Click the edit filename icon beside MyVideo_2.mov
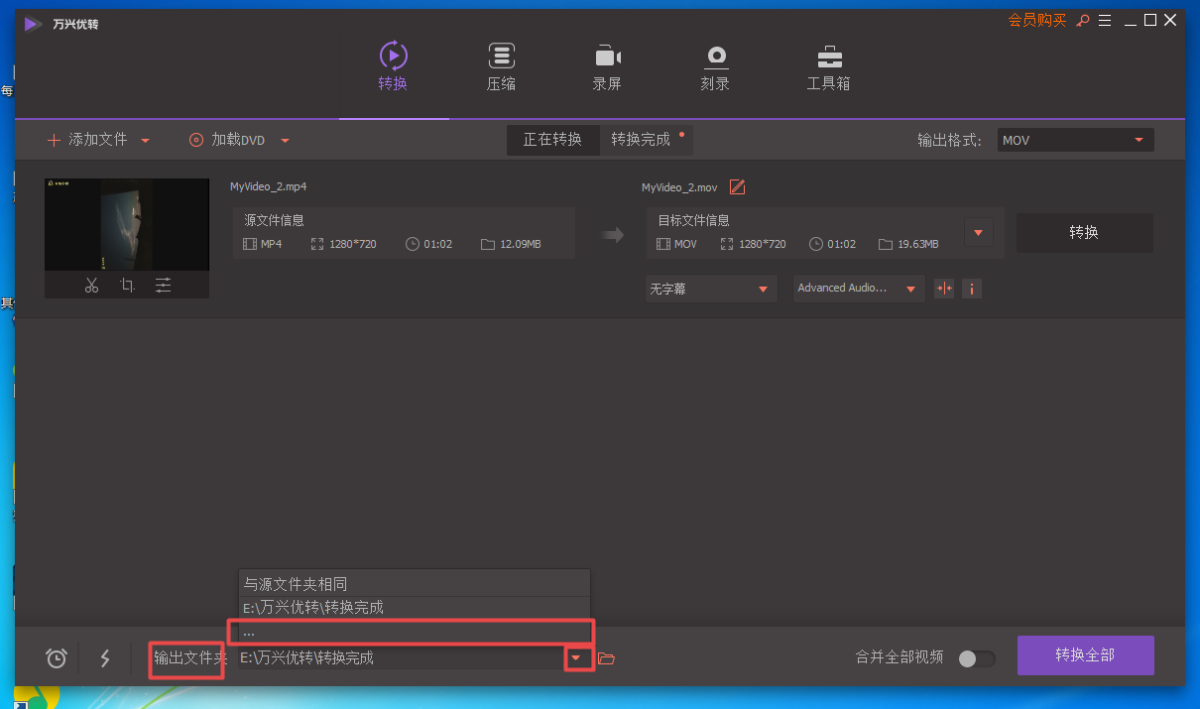The height and width of the screenshot is (709, 1200). 737,187
